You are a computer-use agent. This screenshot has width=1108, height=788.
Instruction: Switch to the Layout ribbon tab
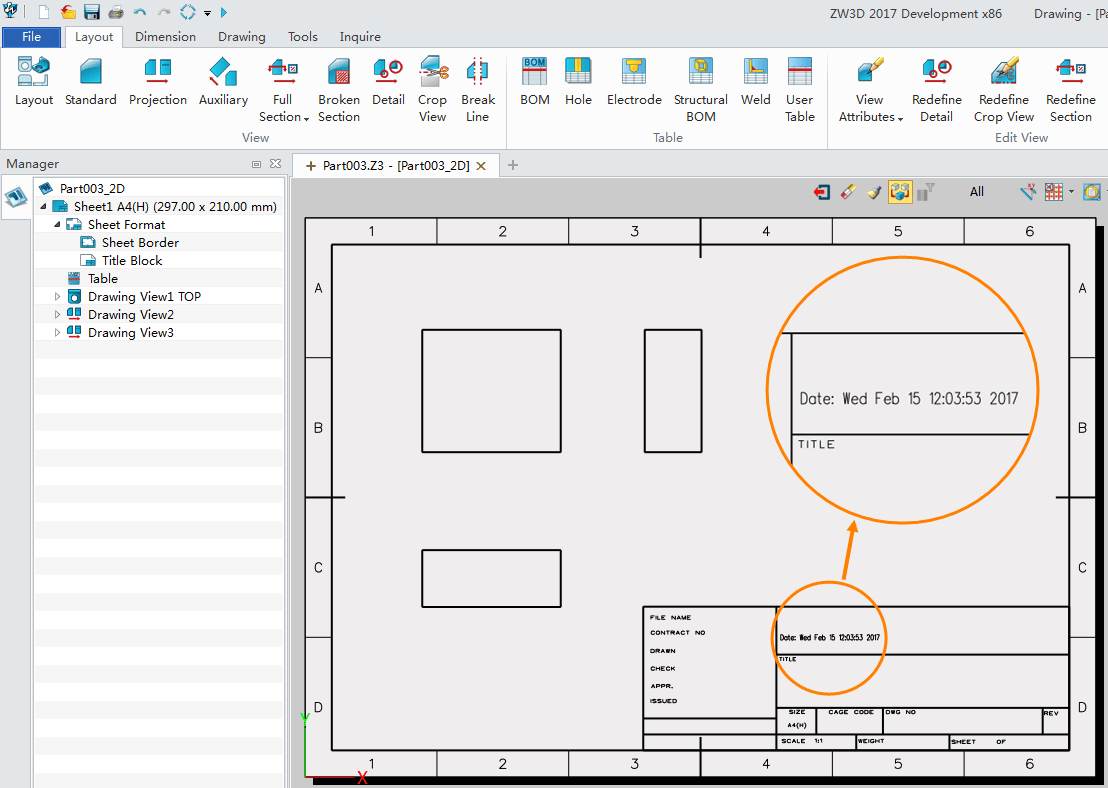(94, 37)
